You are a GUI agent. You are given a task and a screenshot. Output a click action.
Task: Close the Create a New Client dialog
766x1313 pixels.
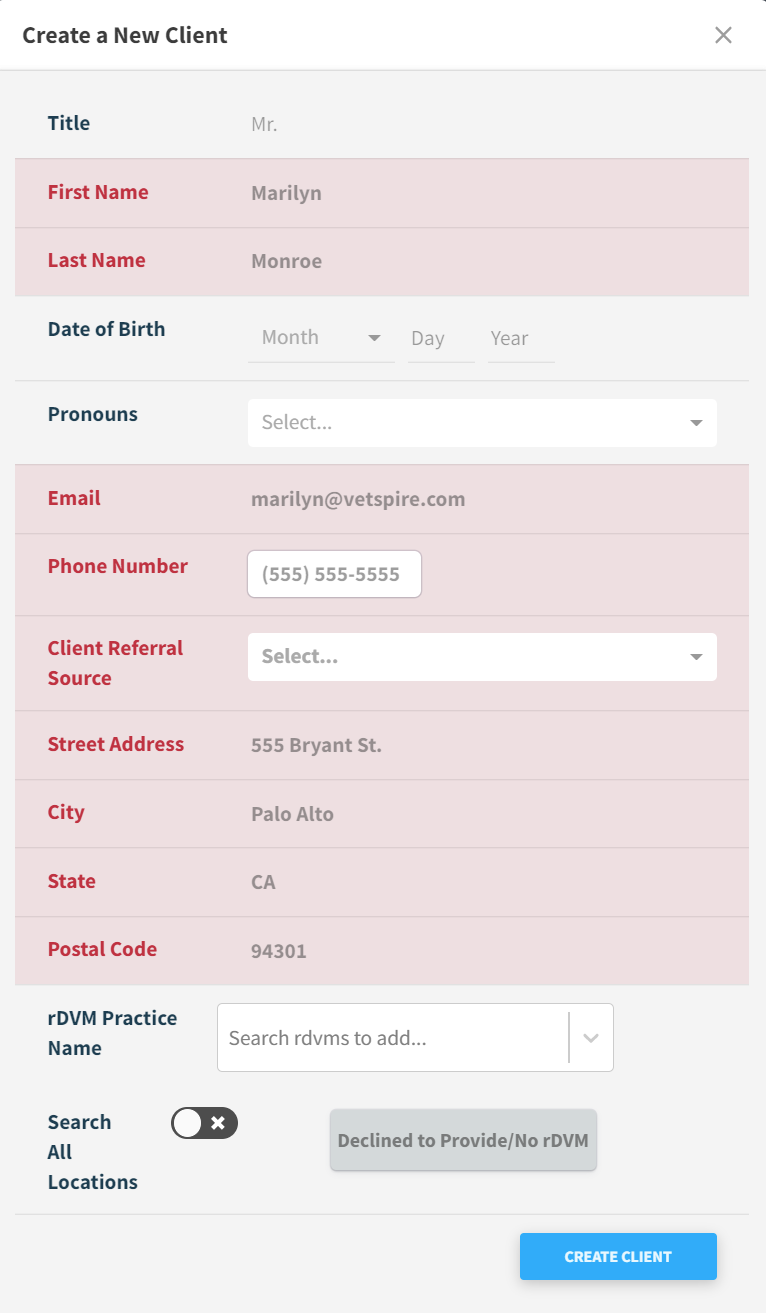click(723, 35)
